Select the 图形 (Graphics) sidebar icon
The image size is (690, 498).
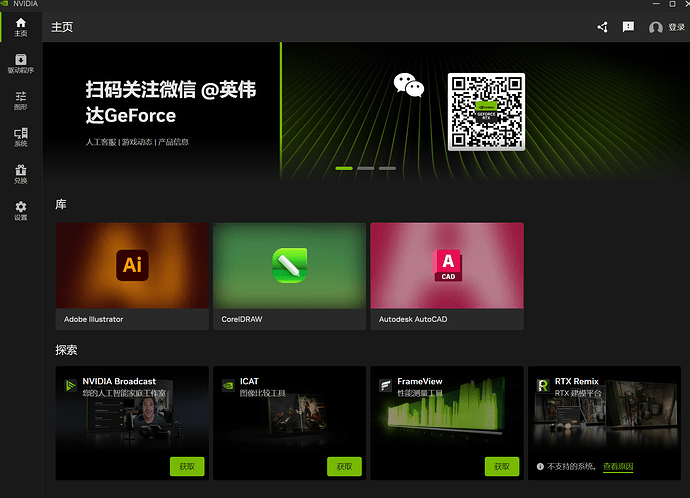[x=21, y=99]
